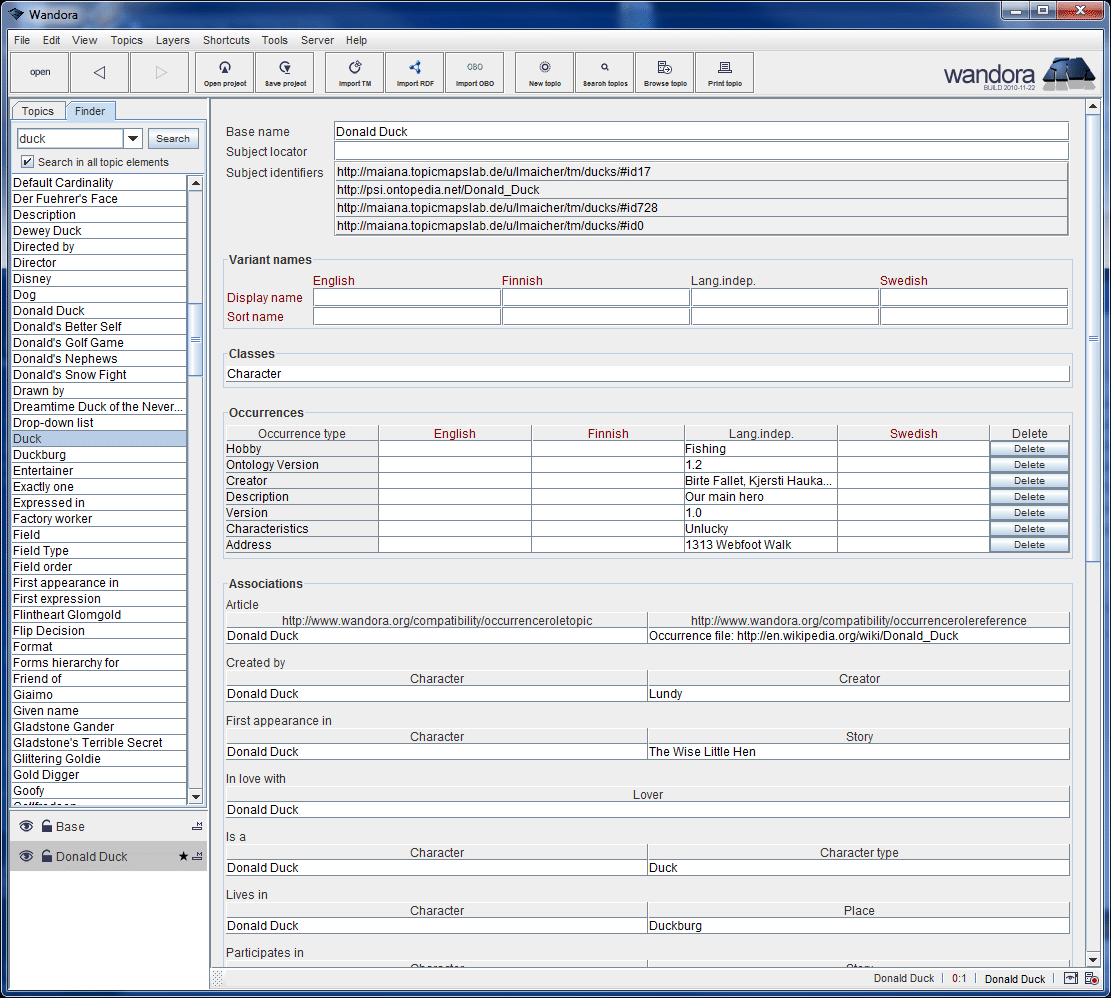1111x998 pixels.
Task: Open the View menu
Action: coord(84,40)
